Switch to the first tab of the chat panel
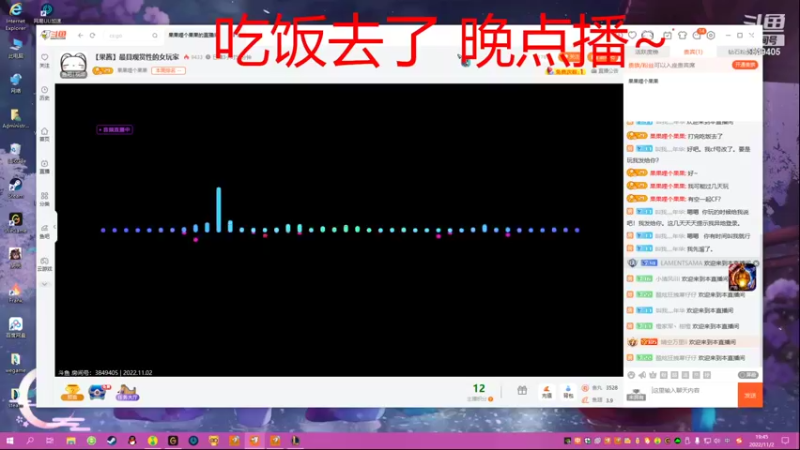The height and width of the screenshot is (450, 800). tap(646, 52)
